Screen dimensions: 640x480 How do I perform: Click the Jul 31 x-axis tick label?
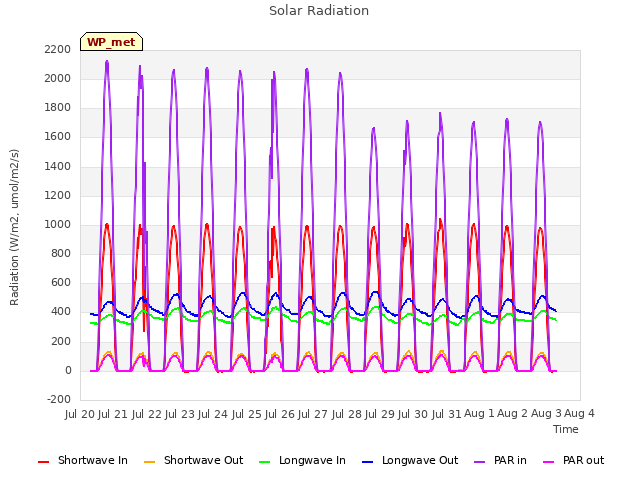click(447, 414)
